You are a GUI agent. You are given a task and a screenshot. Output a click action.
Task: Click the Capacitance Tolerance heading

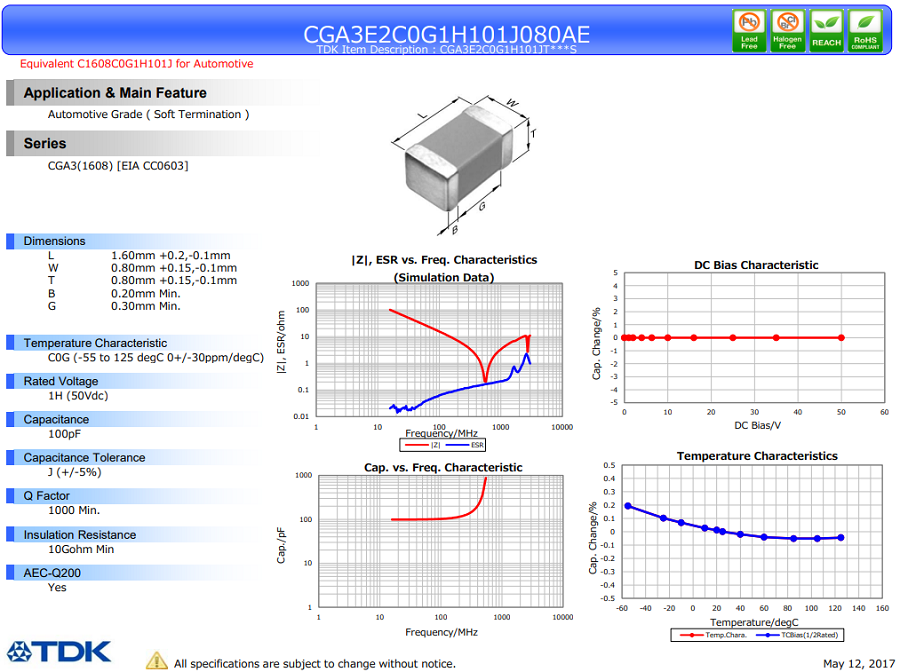[84, 457]
